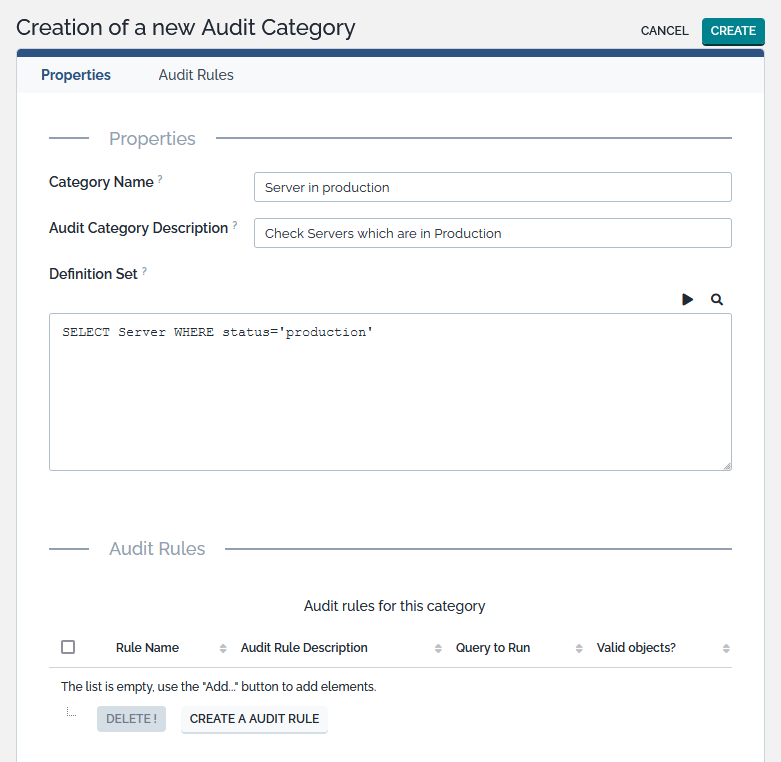Click help icon next to Definition Set
Viewport: 781px width, 762px height.
click(x=144, y=271)
